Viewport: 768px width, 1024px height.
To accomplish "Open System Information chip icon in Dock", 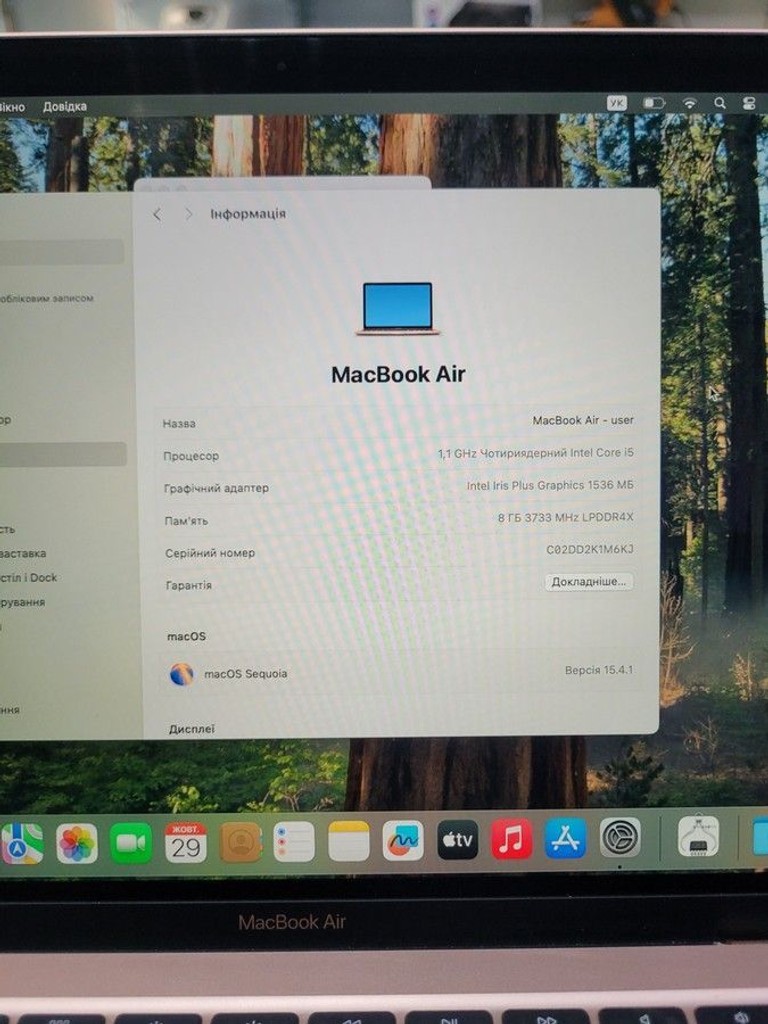I will [698, 837].
